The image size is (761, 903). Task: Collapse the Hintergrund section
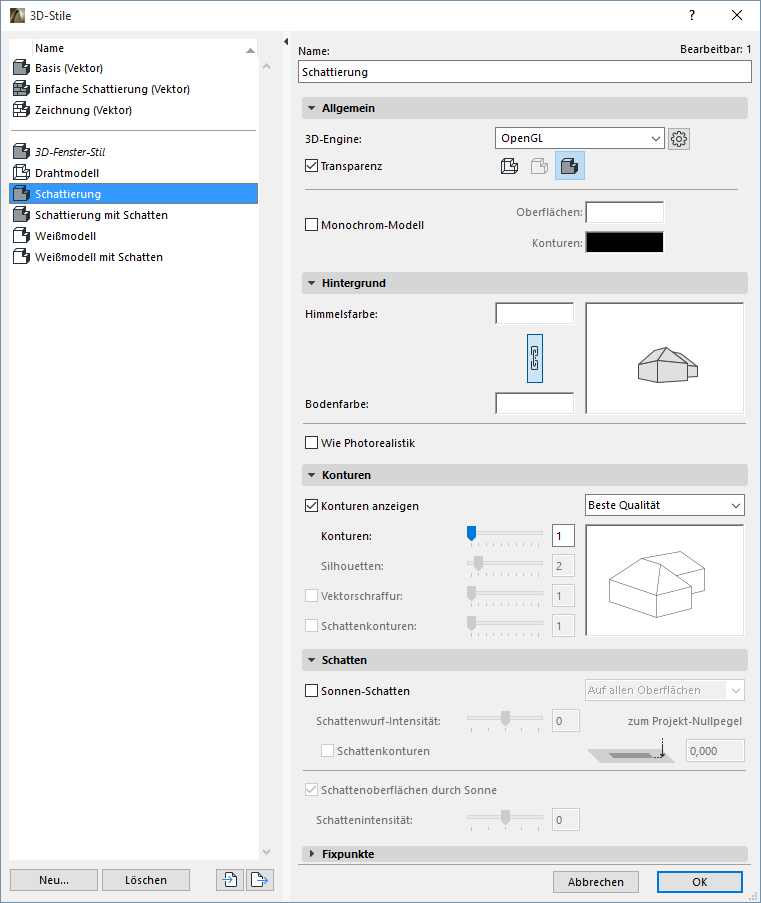pyautogui.click(x=312, y=283)
